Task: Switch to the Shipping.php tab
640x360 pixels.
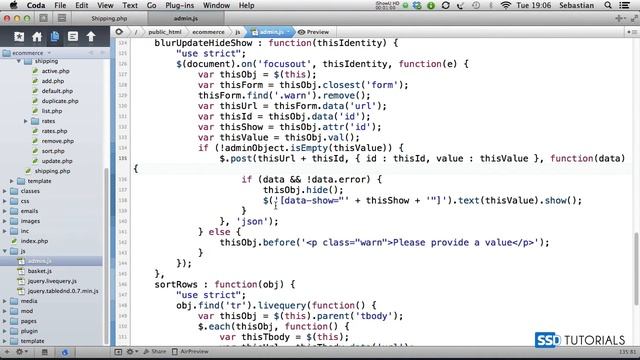Action: click(109, 18)
